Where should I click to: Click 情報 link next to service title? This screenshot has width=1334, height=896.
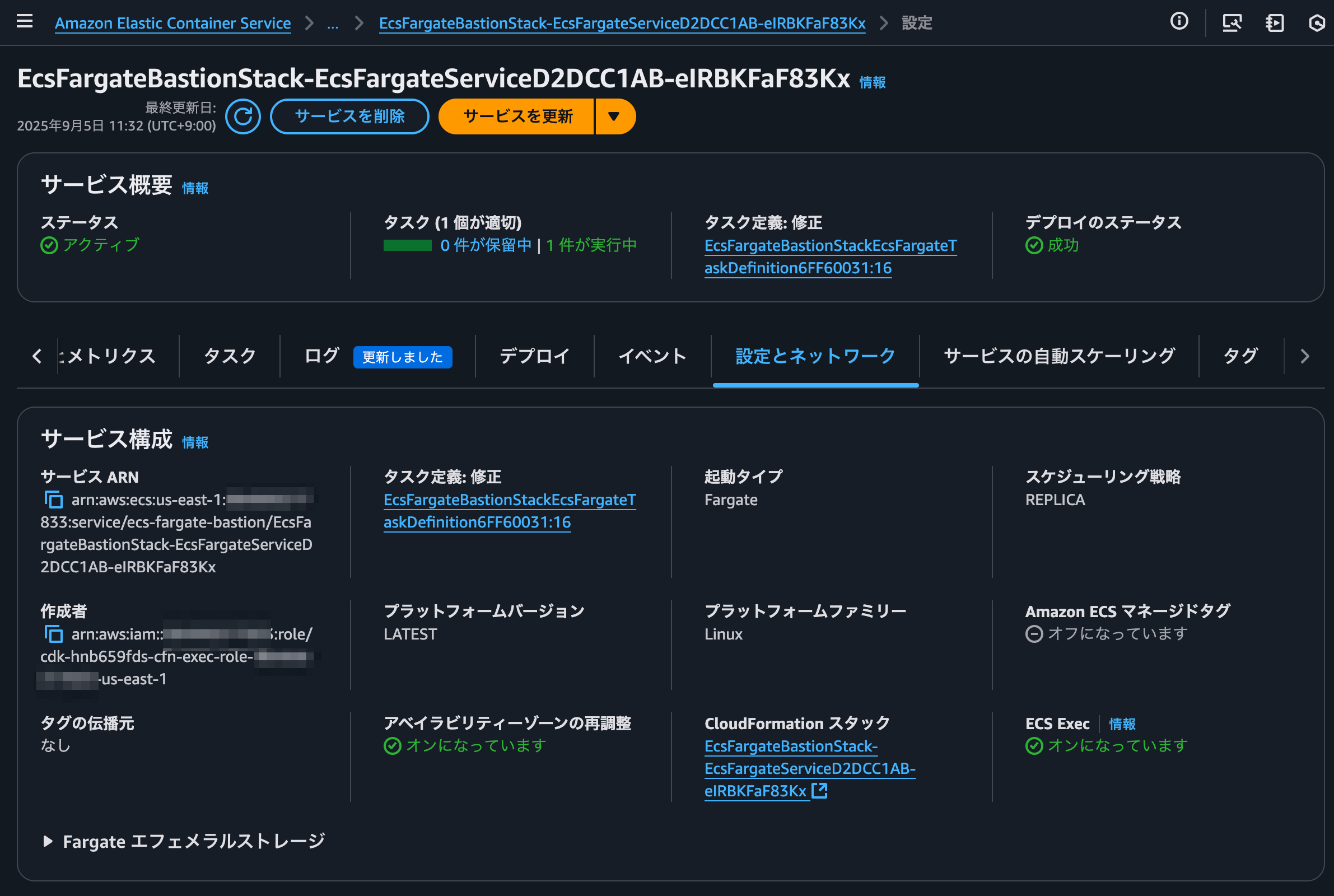873,83
